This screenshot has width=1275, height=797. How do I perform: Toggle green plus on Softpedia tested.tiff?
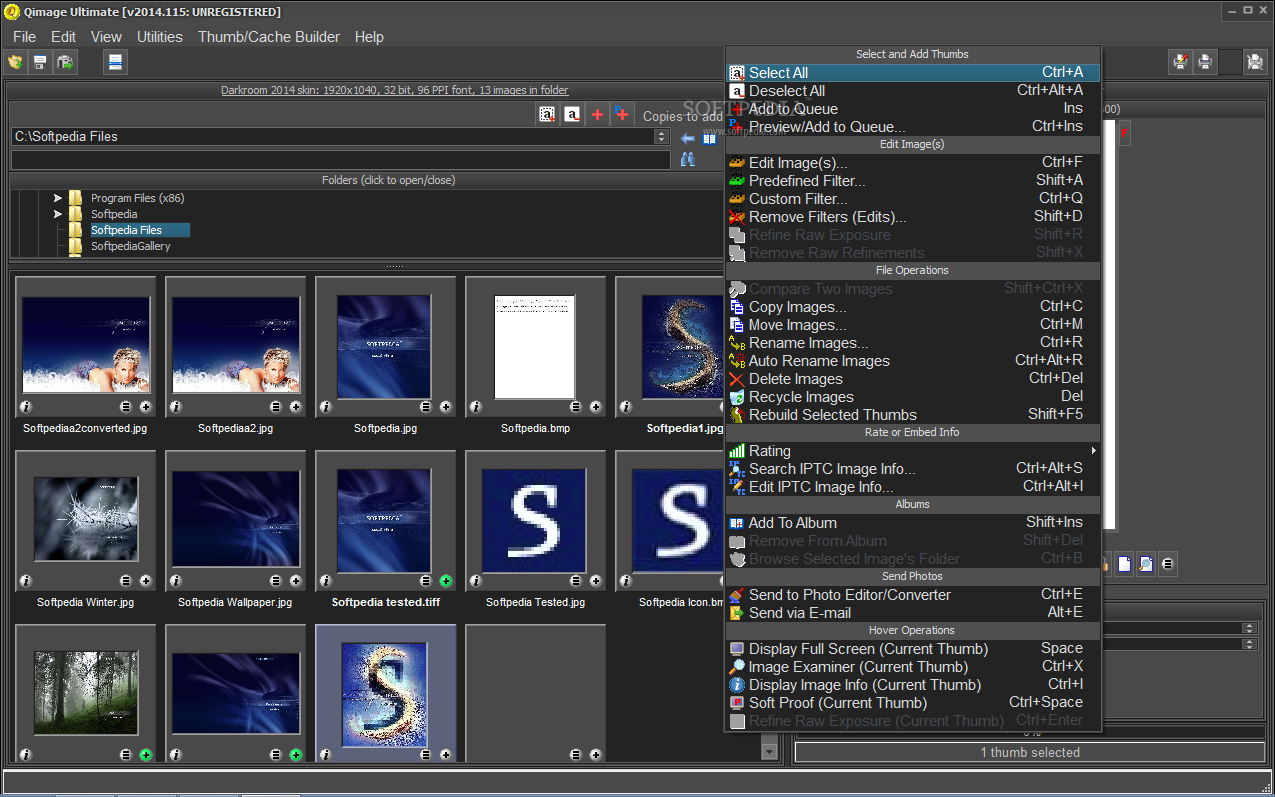(446, 581)
